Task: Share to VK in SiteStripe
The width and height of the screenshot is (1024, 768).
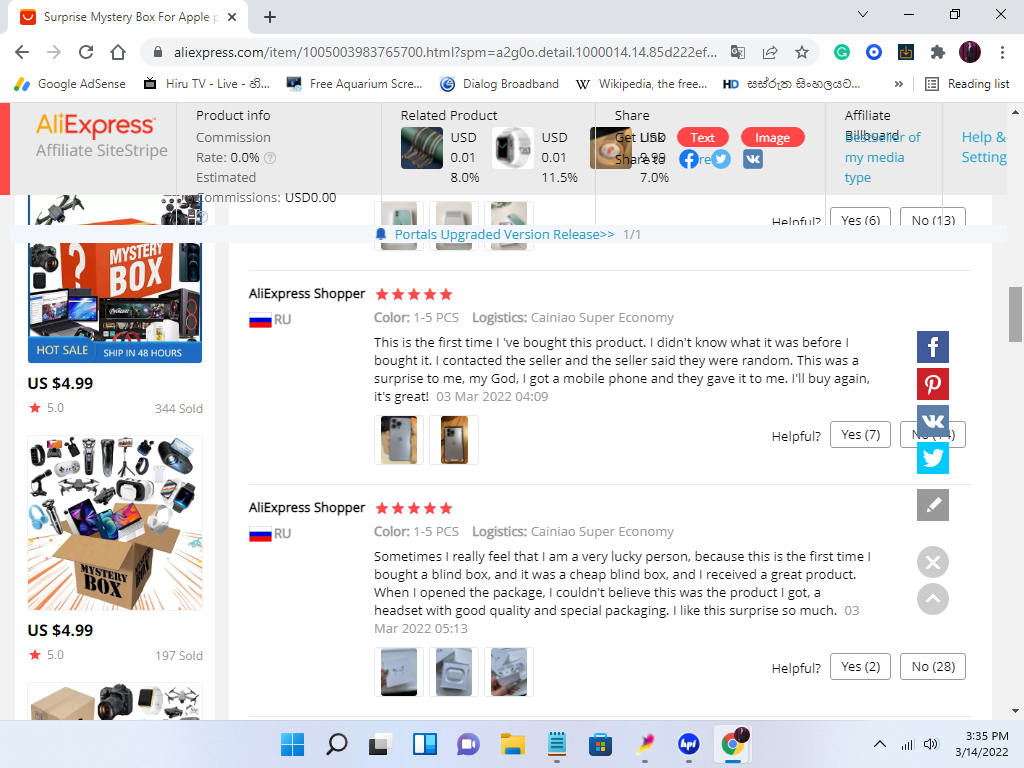Action: (753, 159)
